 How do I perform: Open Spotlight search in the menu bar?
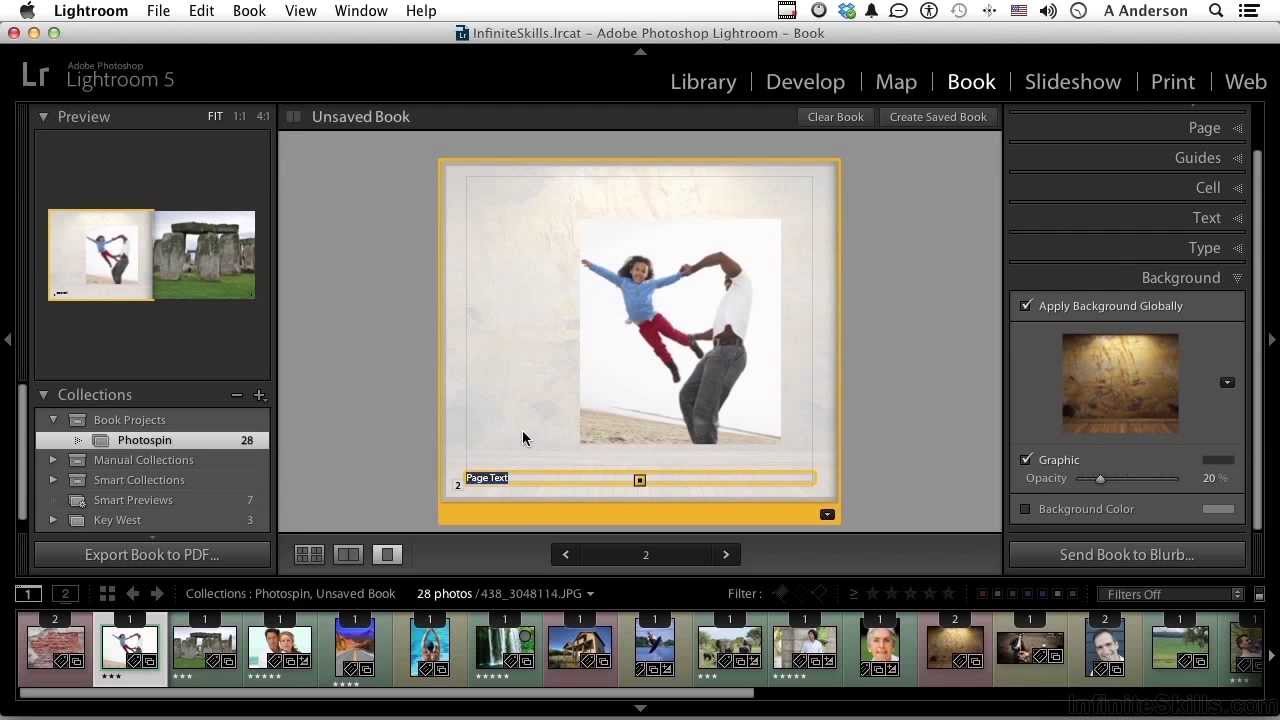(1216, 11)
